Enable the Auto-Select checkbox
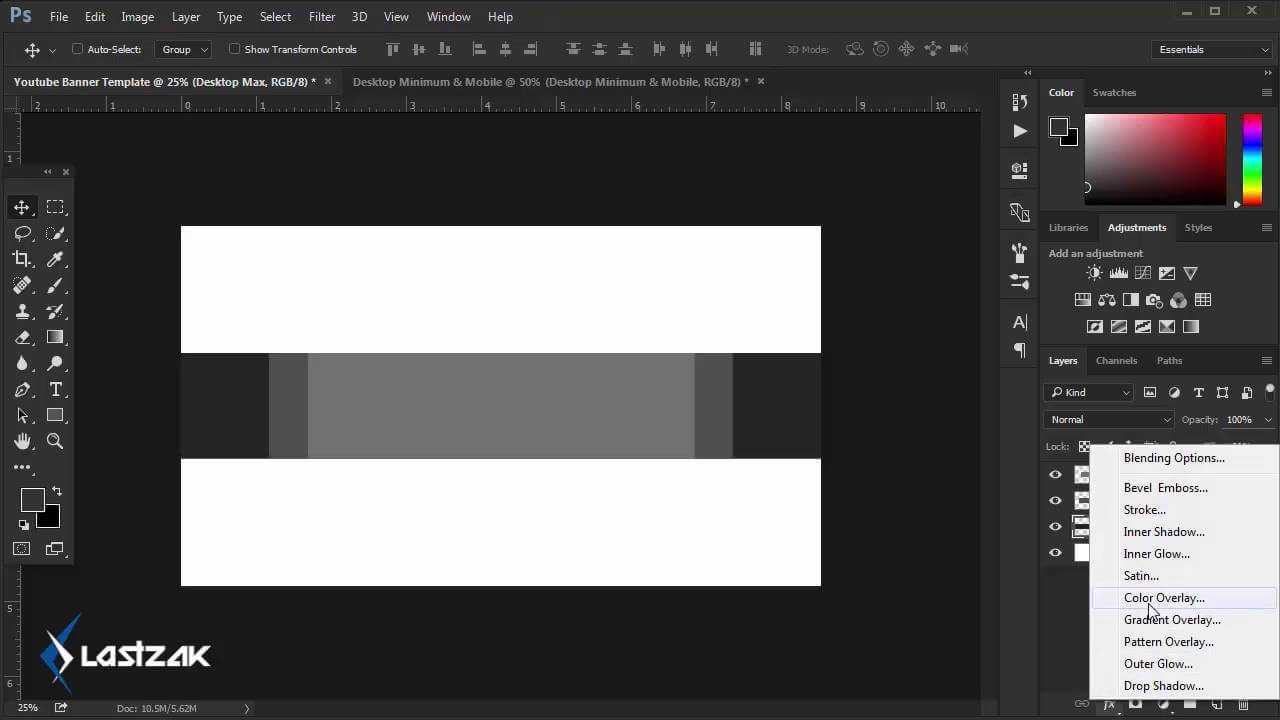 pyautogui.click(x=78, y=49)
